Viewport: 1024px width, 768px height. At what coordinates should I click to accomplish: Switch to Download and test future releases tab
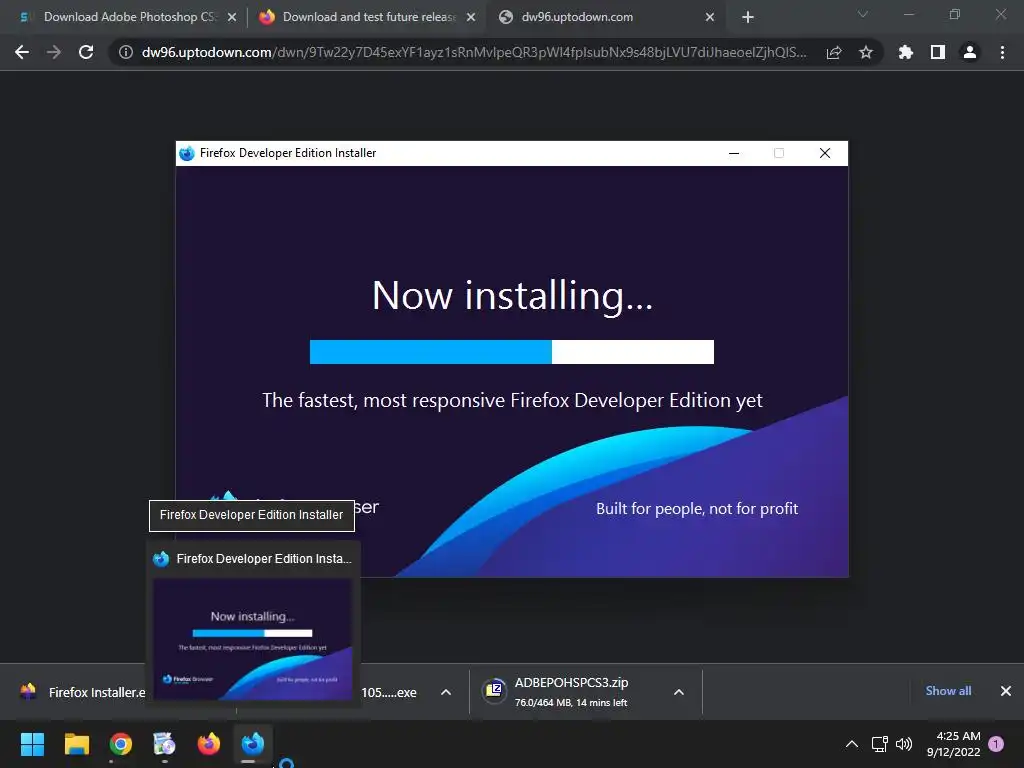click(369, 17)
